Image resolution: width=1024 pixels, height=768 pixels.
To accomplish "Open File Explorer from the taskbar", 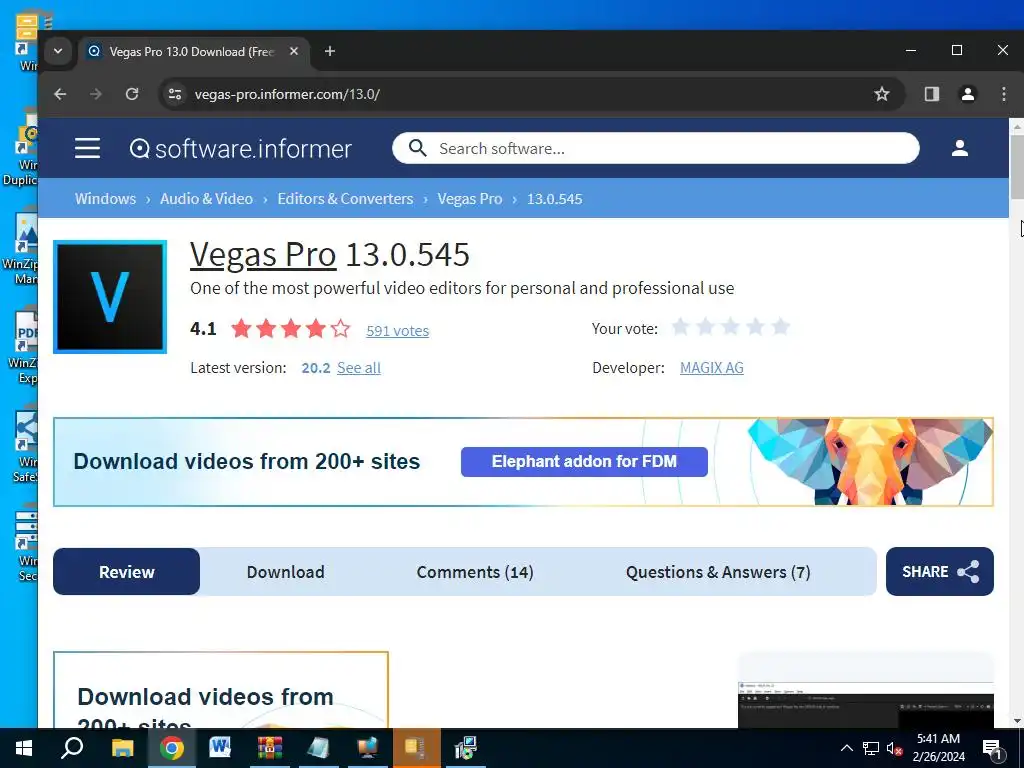I will (x=122, y=748).
